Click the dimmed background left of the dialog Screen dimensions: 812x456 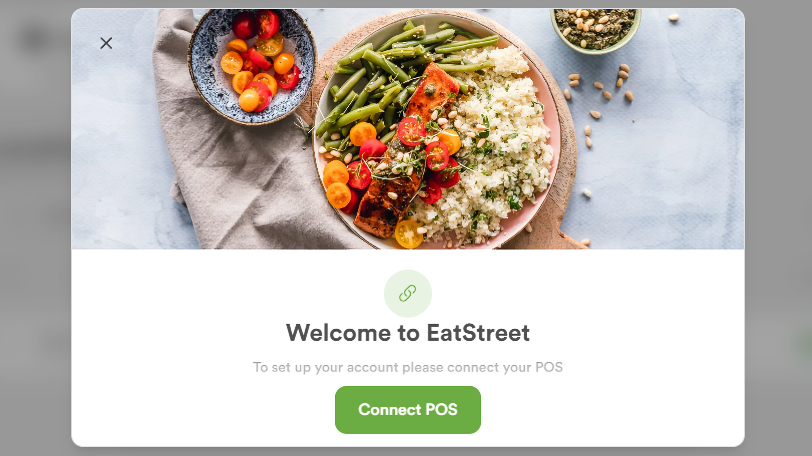click(35, 228)
